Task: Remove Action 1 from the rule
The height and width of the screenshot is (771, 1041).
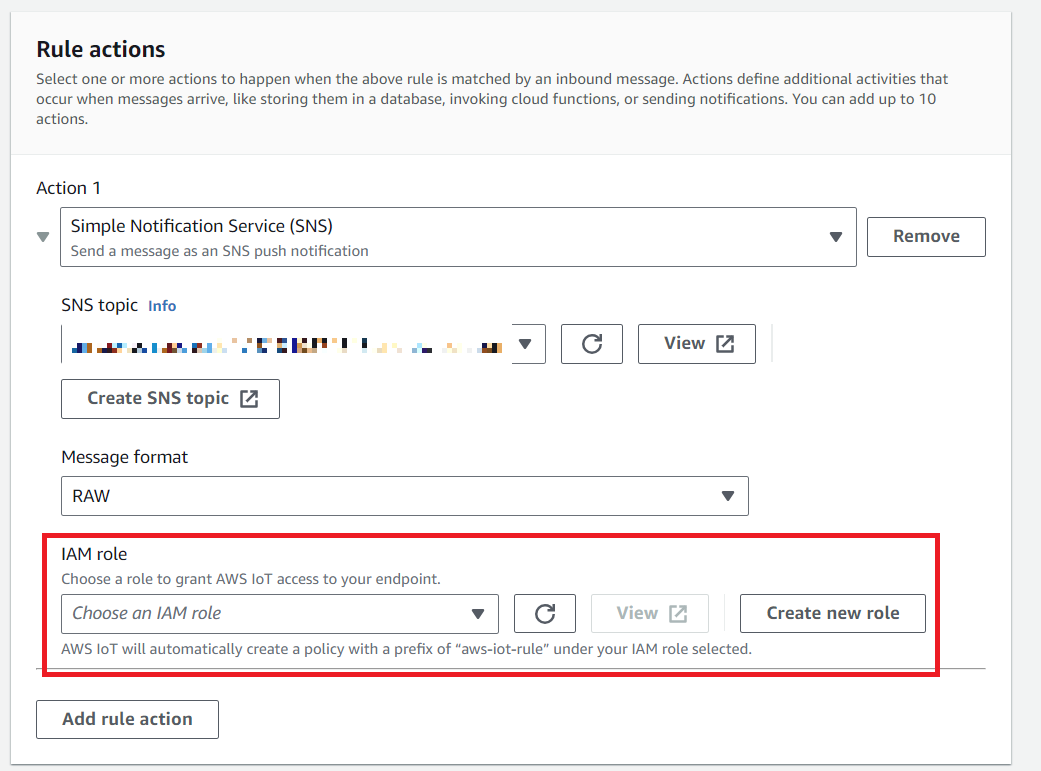Action: [926, 237]
